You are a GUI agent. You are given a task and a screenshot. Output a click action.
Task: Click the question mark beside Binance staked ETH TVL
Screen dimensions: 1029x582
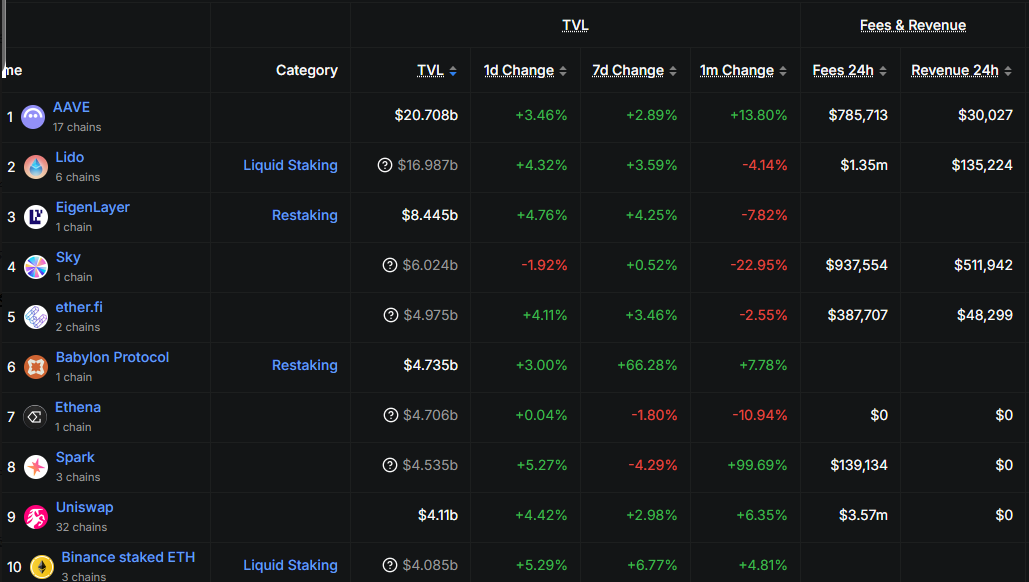click(x=390, y=565)
